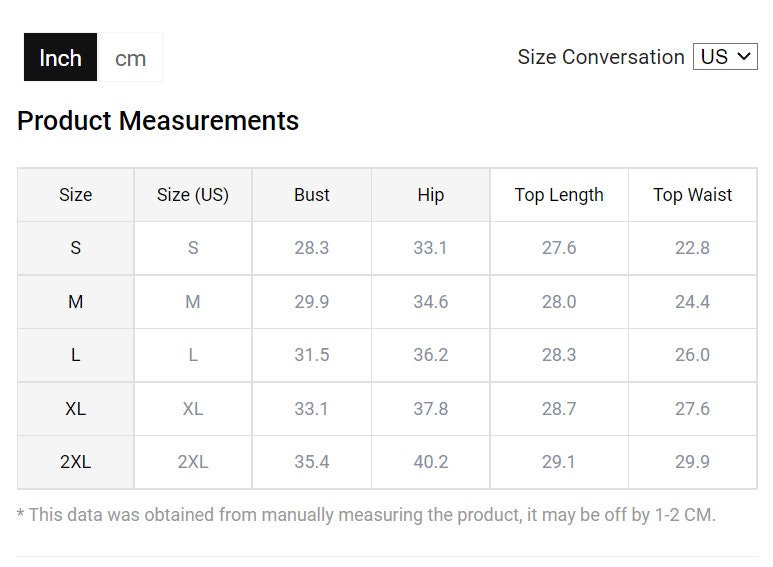Switch measurements to cm units
The image size is (773, 567).
130,58
